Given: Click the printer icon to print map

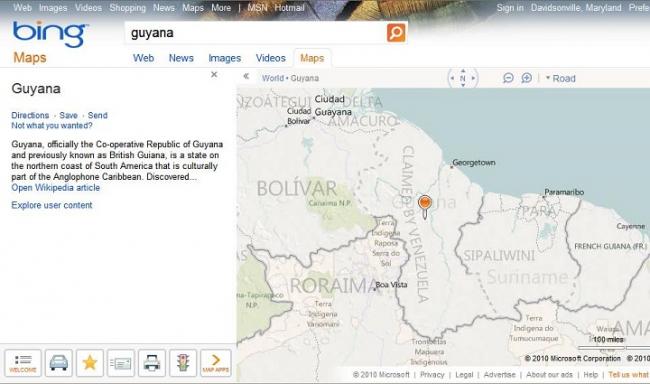Looking at the screenshot, I should click(152, 363).
